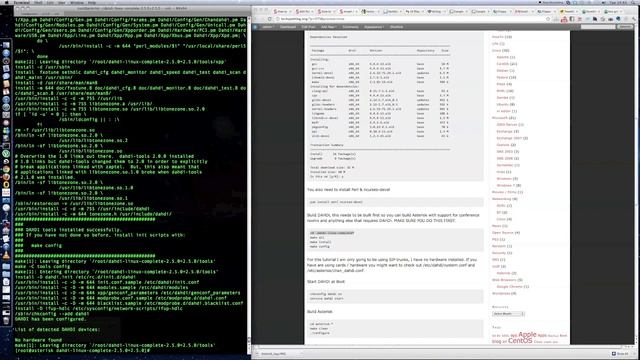Open Finder from the Dock
640x360 pixels.
(x=6, y=45)
